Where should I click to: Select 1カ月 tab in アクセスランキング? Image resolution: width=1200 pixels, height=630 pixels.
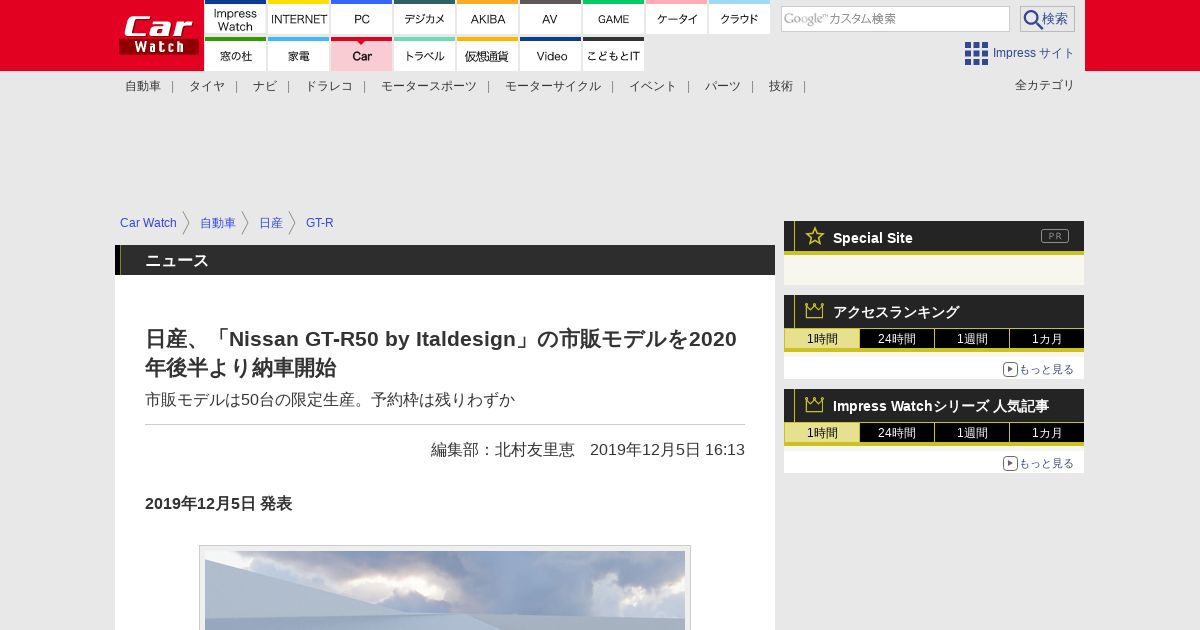[x=1047, y=339]
